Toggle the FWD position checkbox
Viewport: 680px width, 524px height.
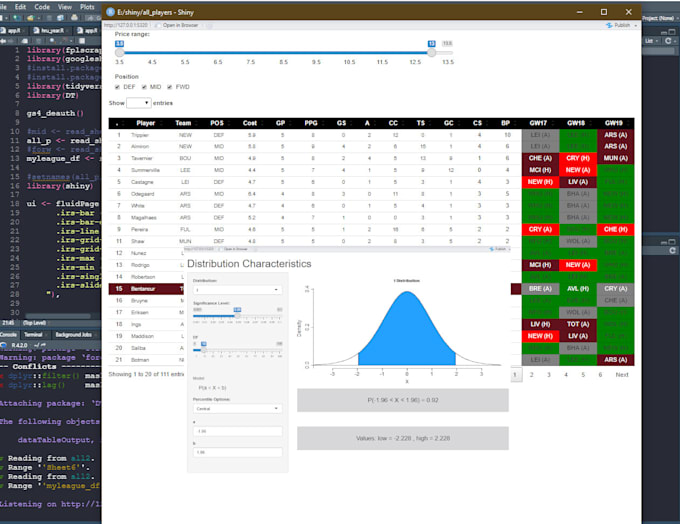click(x=170, y=87)
